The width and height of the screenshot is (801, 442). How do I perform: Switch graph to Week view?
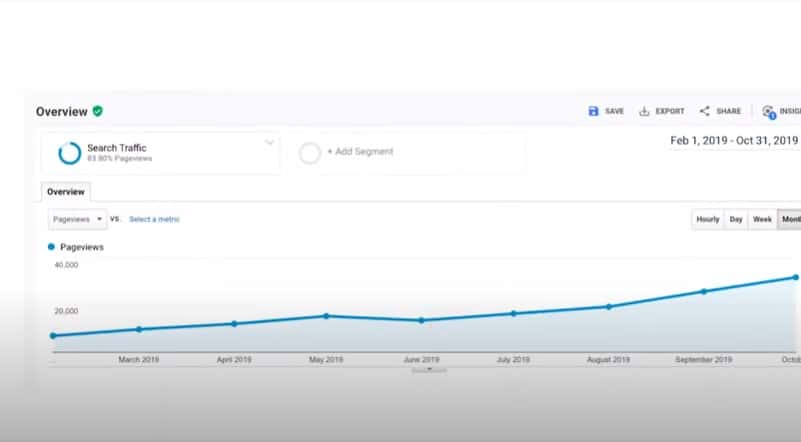tap(762, 219)
